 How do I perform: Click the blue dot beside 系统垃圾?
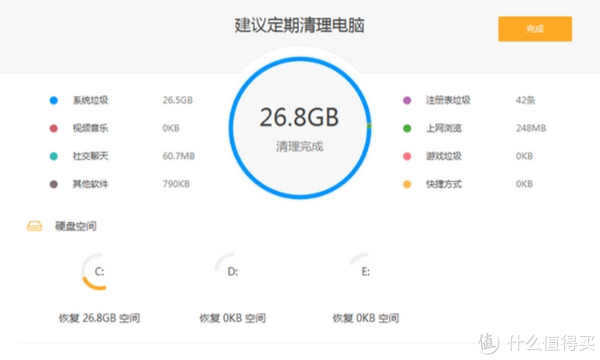coord(54,100)
